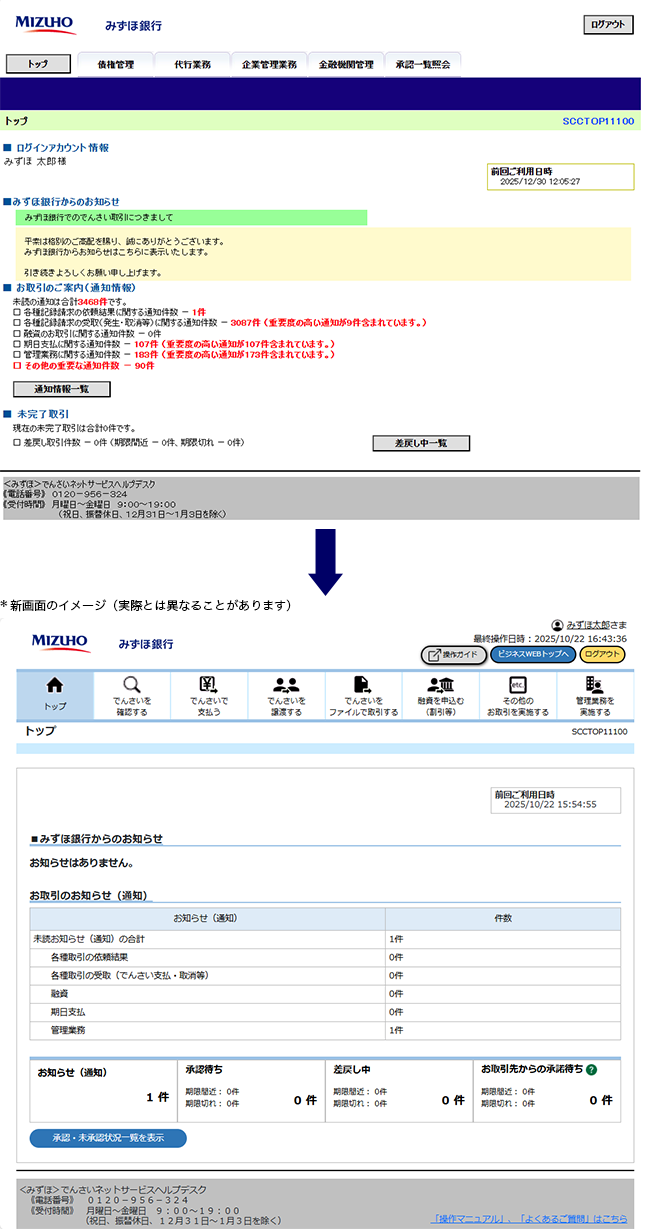Click the user avatar icon beside みずほ太郎
Viewport: 650px width, 1229px height.
[x=557, y=624]
